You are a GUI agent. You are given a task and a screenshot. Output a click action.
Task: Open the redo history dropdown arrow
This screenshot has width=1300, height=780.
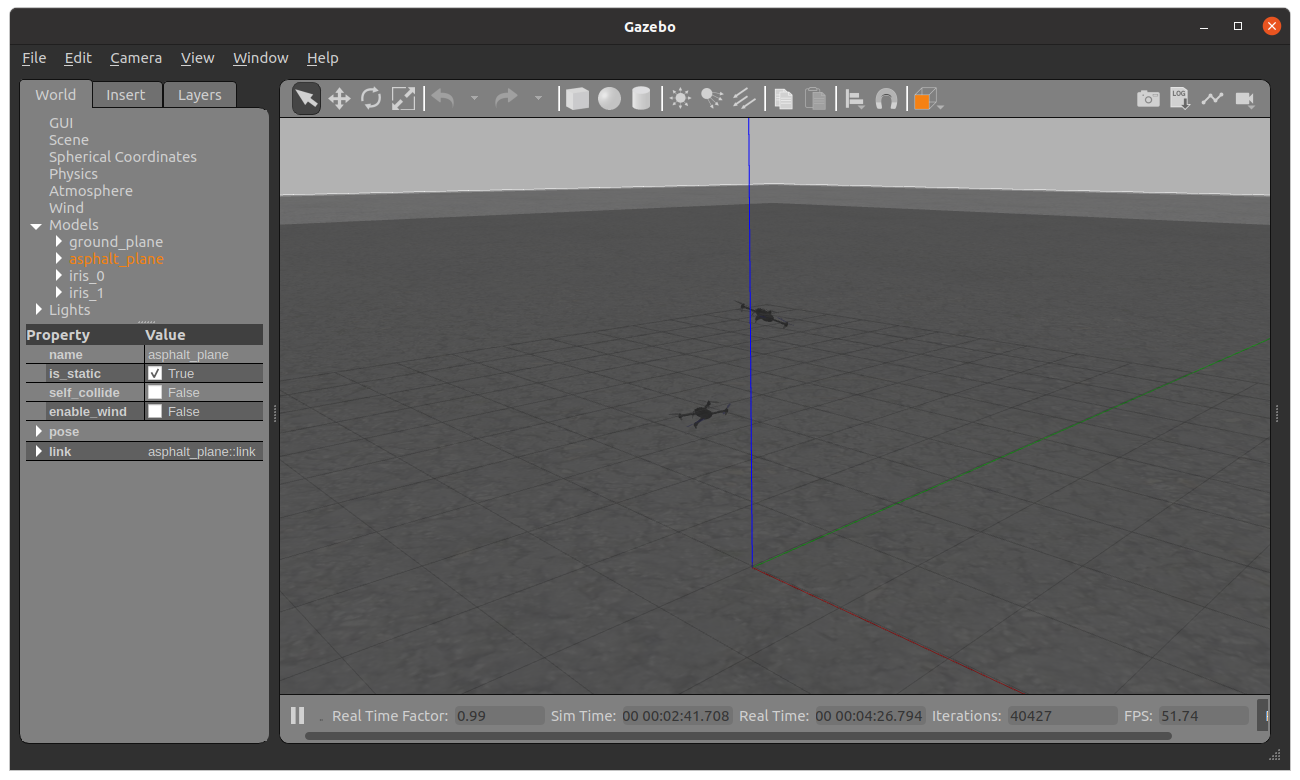[x=538, y=98]
